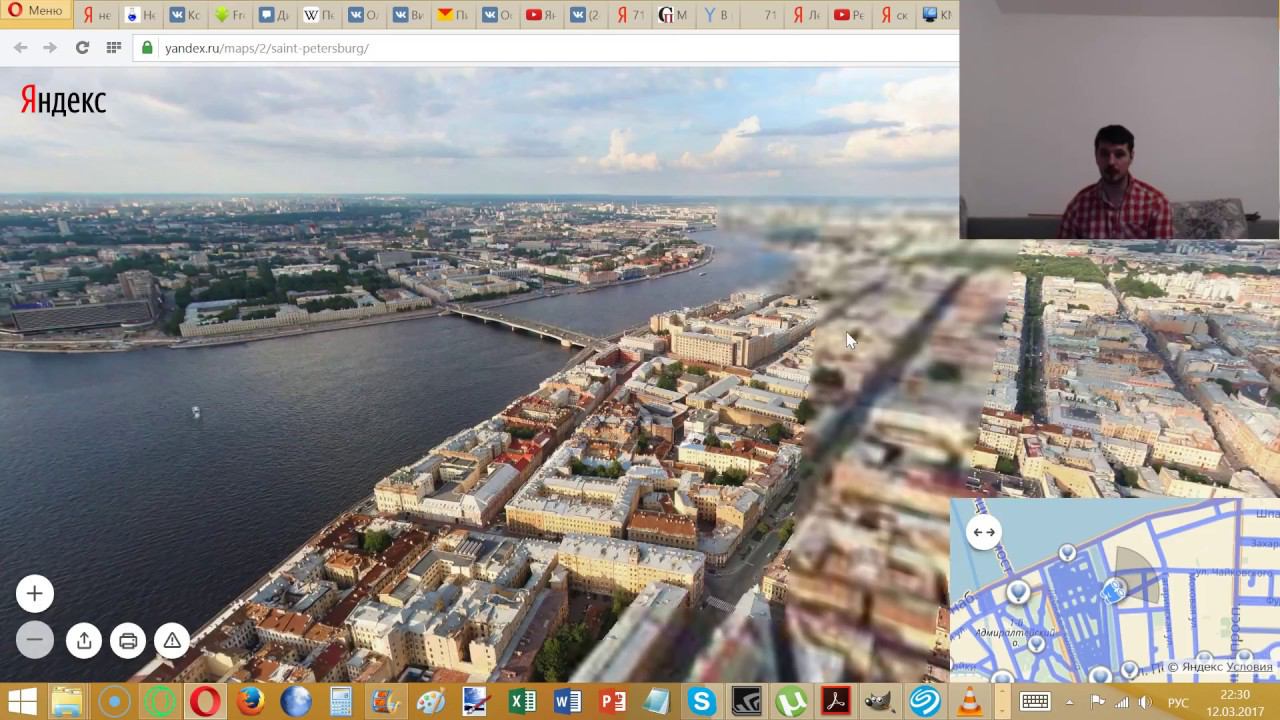Open the Условия terms link
The width and height of the screenshot is (1280, 720).
[x=1249, y=667]
